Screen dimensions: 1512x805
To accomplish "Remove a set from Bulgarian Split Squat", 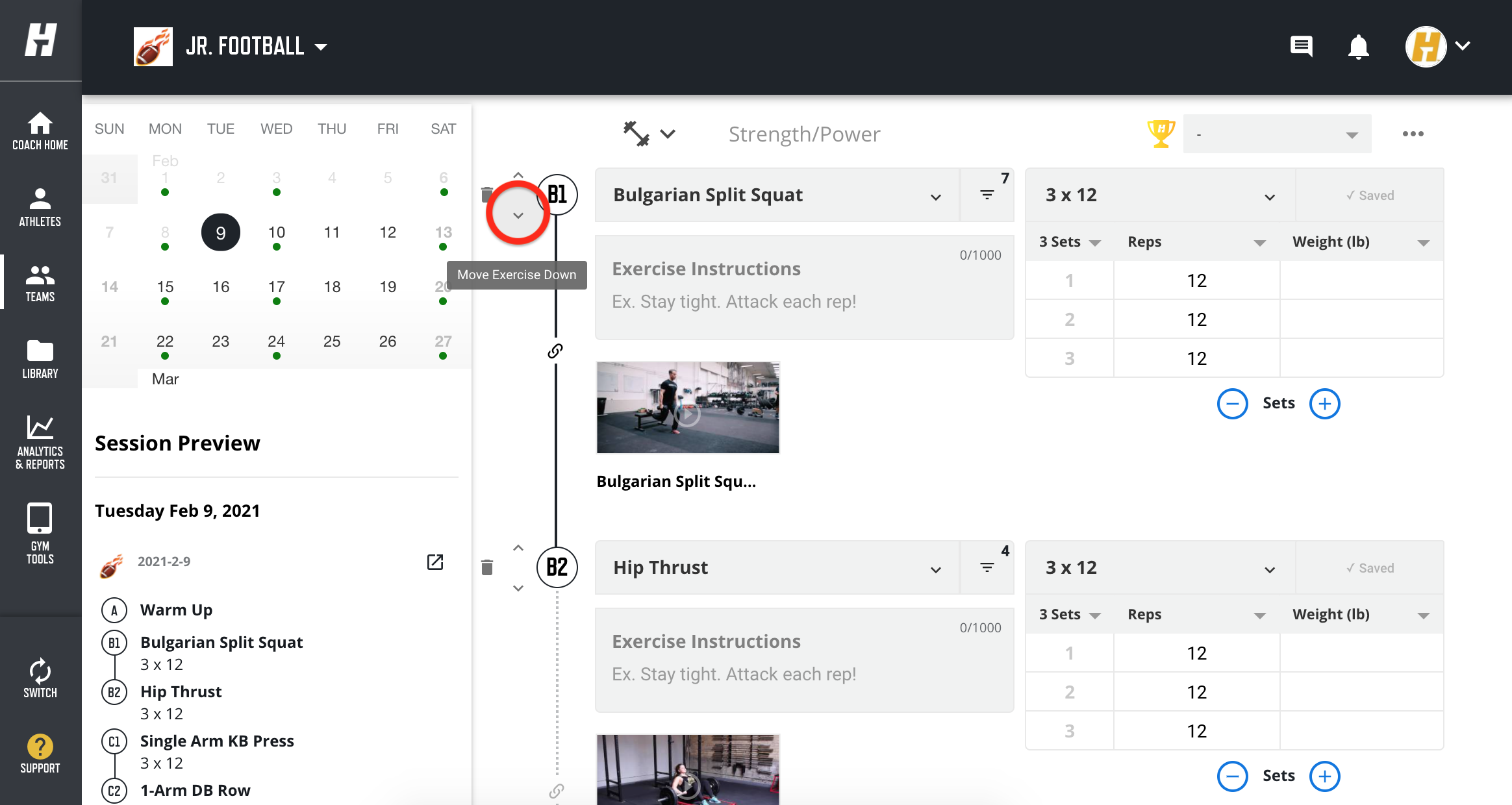I will [1232, 404].
